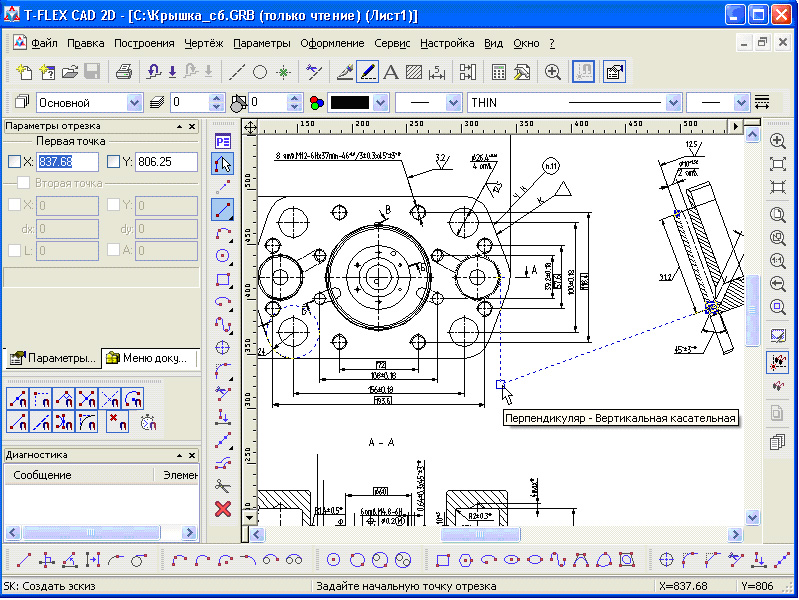Click the 1:1 zoom scale icon
Viewport: 799px width, 600px height.
click(x=778, y=261)
